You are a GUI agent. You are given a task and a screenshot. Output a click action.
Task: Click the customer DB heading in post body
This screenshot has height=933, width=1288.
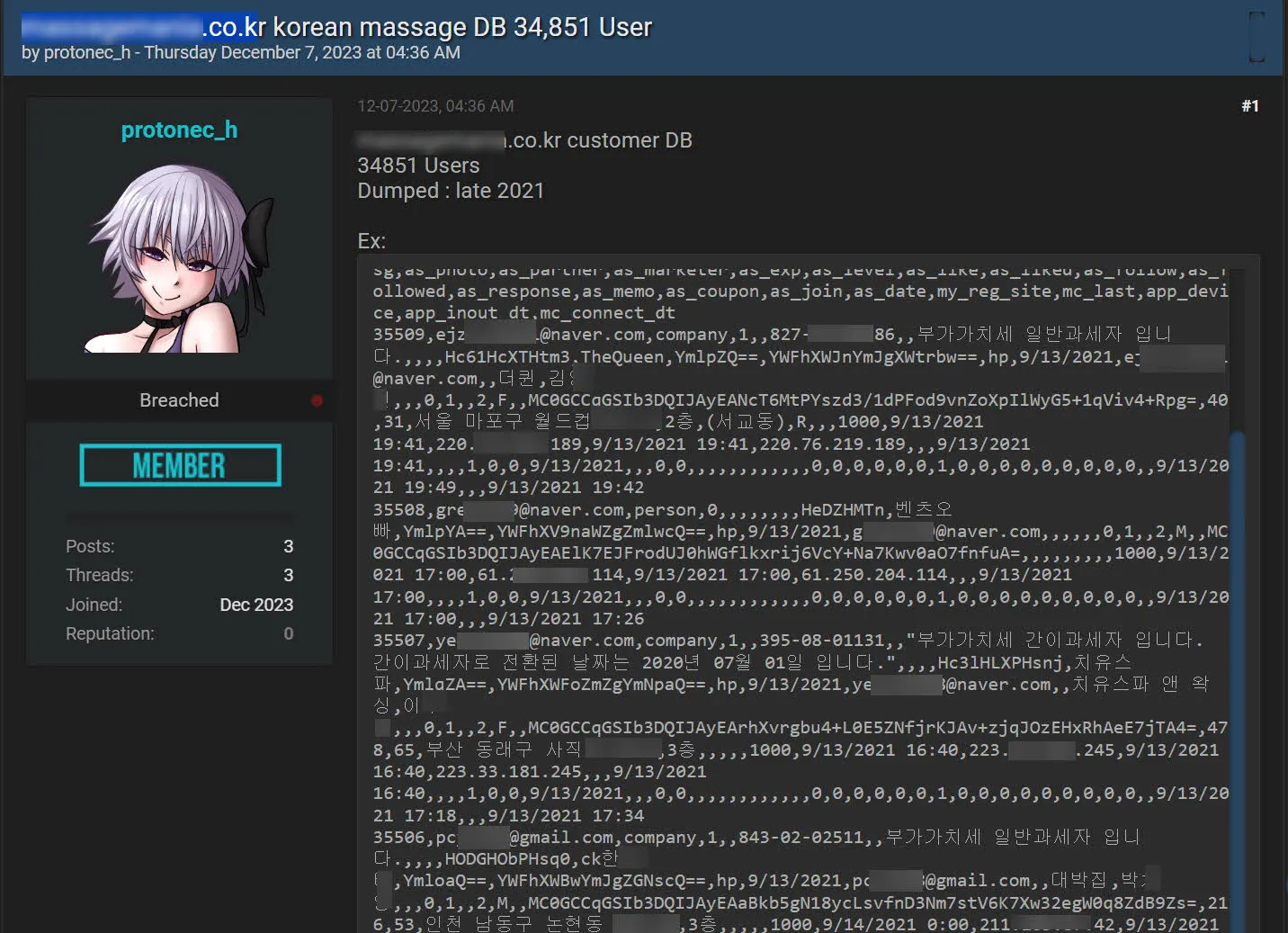click(x=524, y=140)
